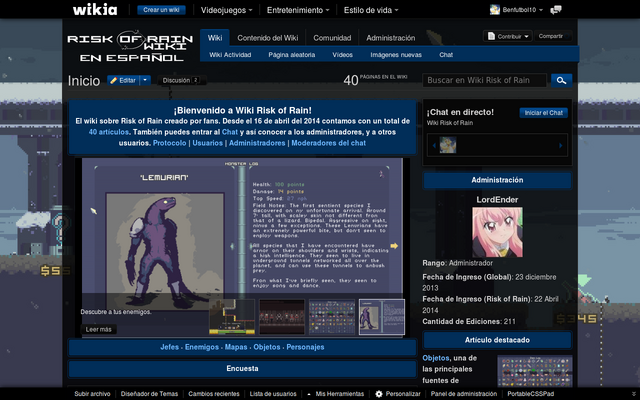The width and height of the screenshot is (640, 400).
Task: Click the Benfutbol10 user avatar
Action: pyautogui.click(x=495, y=9)
